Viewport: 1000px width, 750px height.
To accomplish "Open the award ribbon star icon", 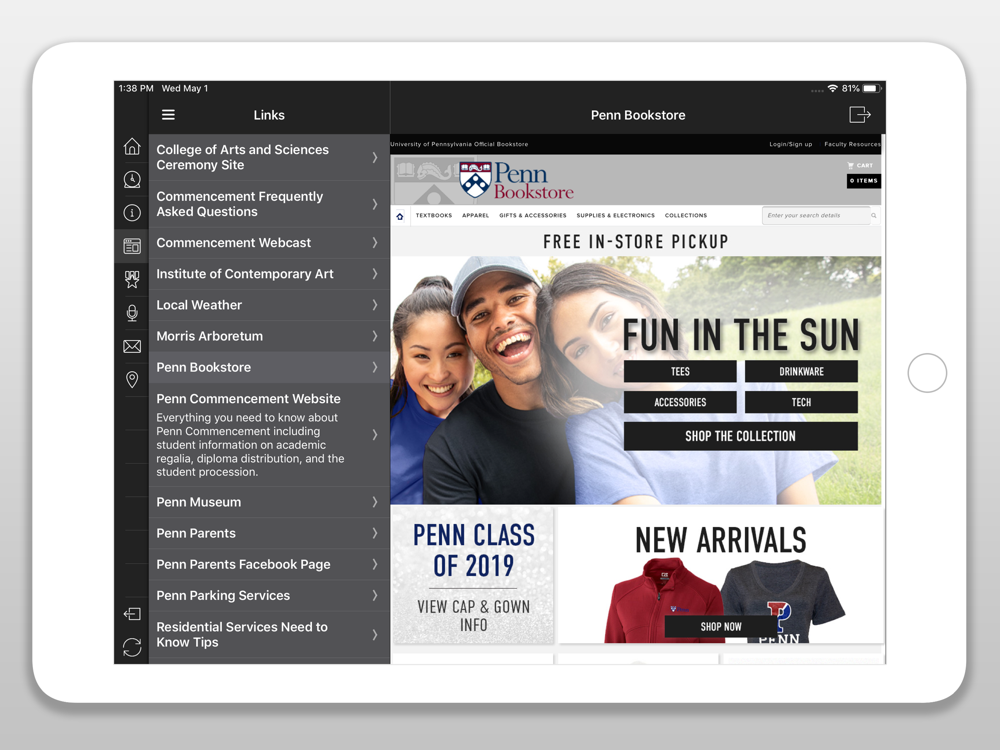I will 132,279.
